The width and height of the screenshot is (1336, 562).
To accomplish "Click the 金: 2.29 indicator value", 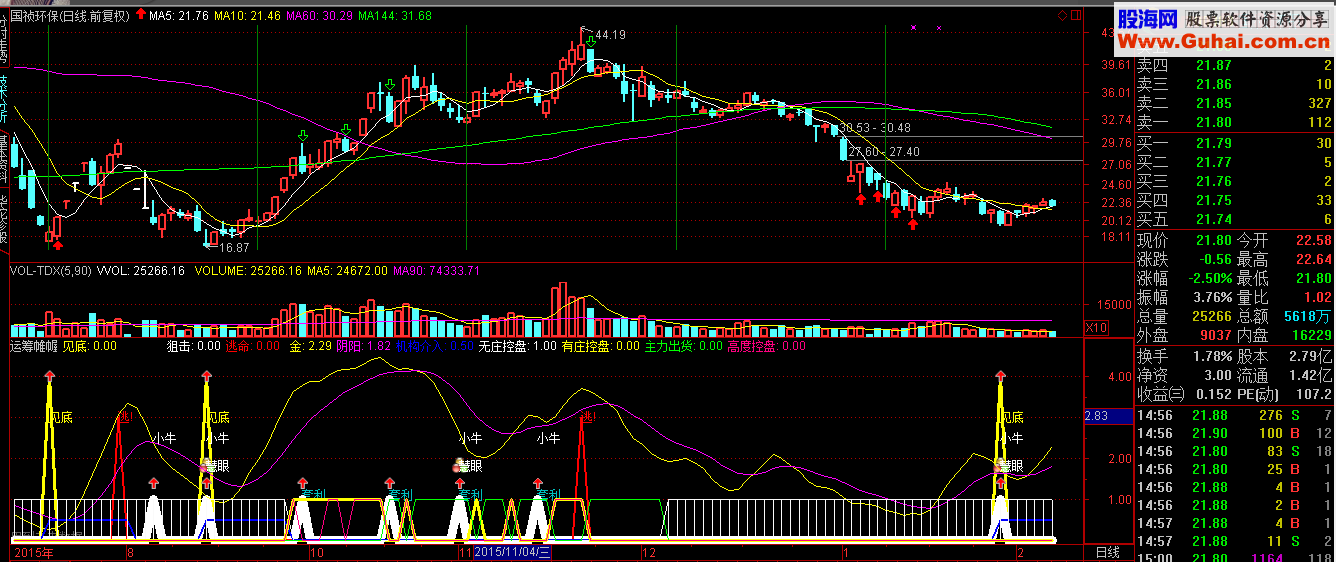I will pyautogui.click(x=310, y=346).
